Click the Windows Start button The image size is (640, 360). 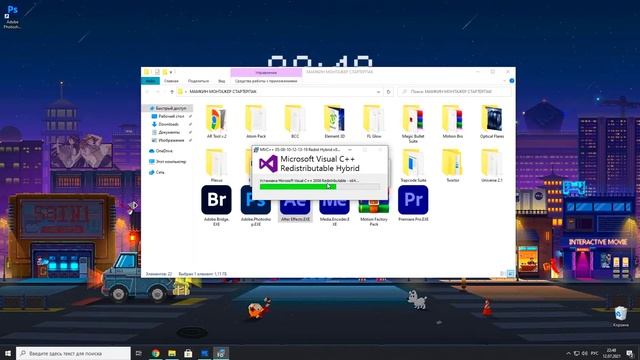click(x=8, y=353)
